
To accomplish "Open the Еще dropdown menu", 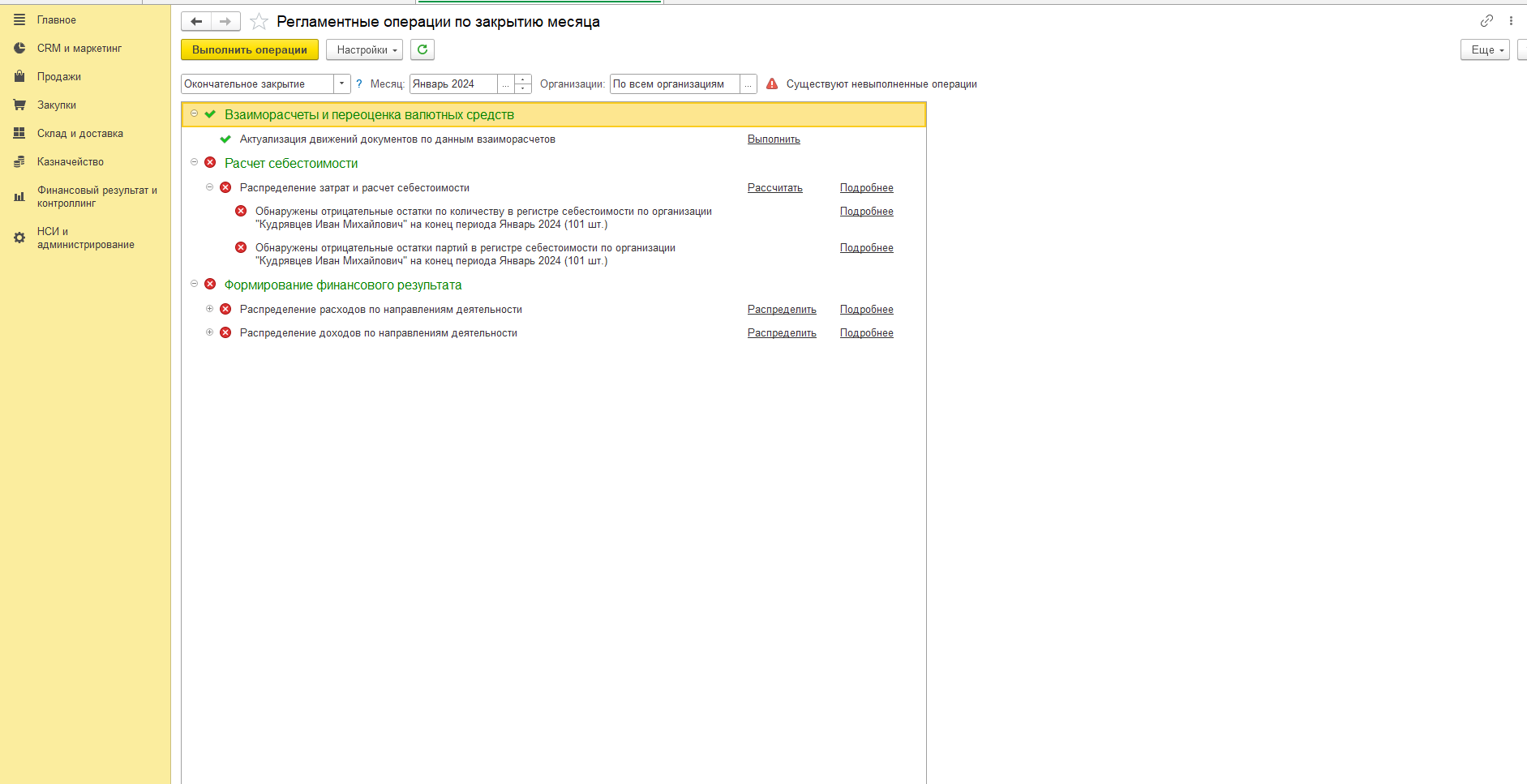I will [x=1484, y=50].
